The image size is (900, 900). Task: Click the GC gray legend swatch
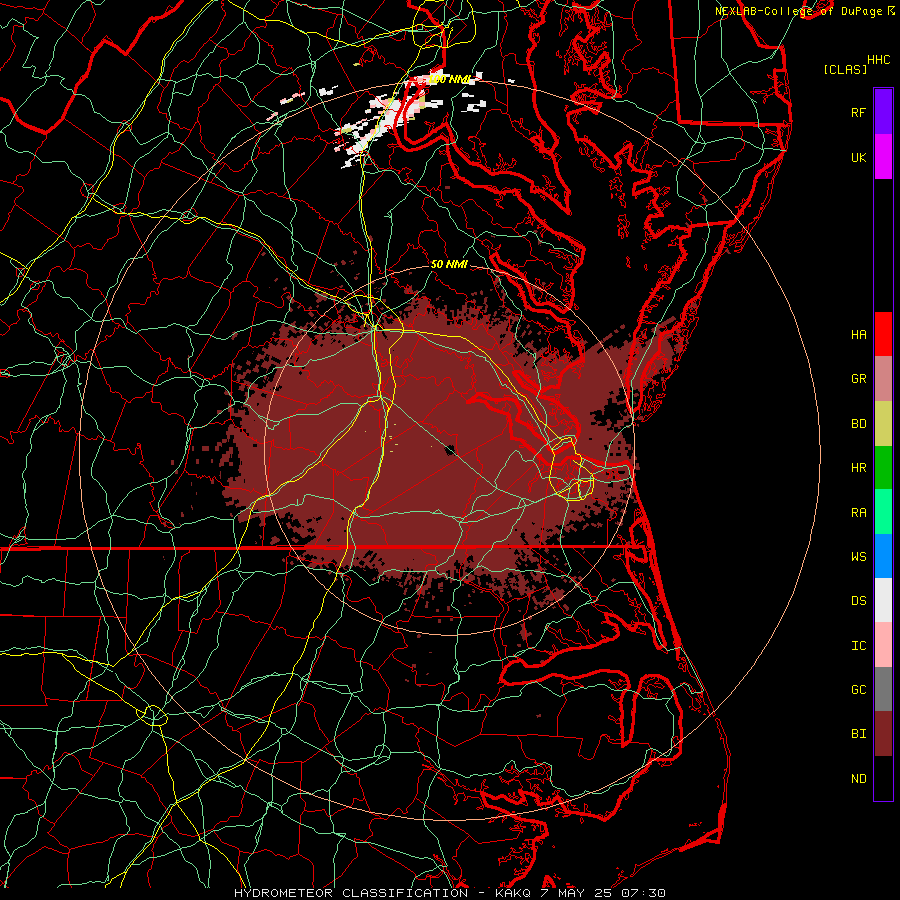click(x=883, y=689)
